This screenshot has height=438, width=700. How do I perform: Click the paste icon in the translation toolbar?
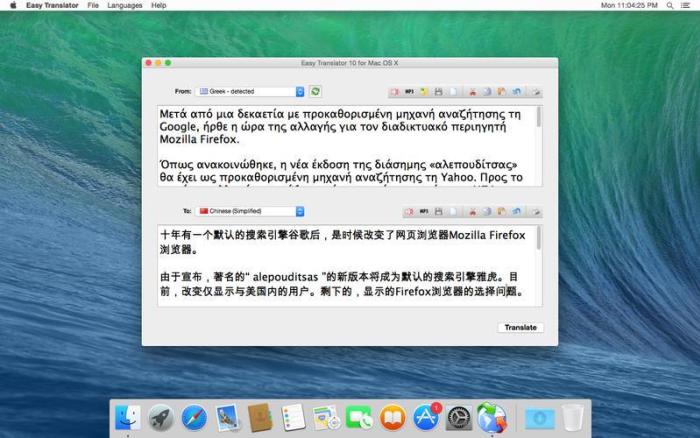pos(502,212)
